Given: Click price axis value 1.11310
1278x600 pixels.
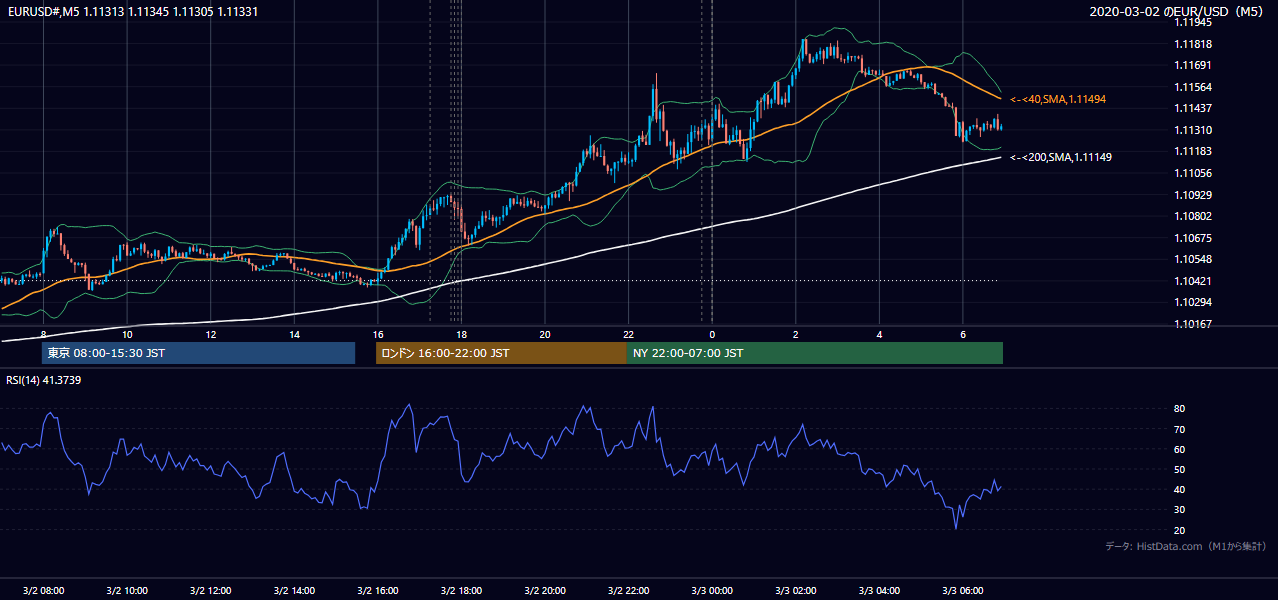Looking at the screenshot, I should (x=1194, y=130).
